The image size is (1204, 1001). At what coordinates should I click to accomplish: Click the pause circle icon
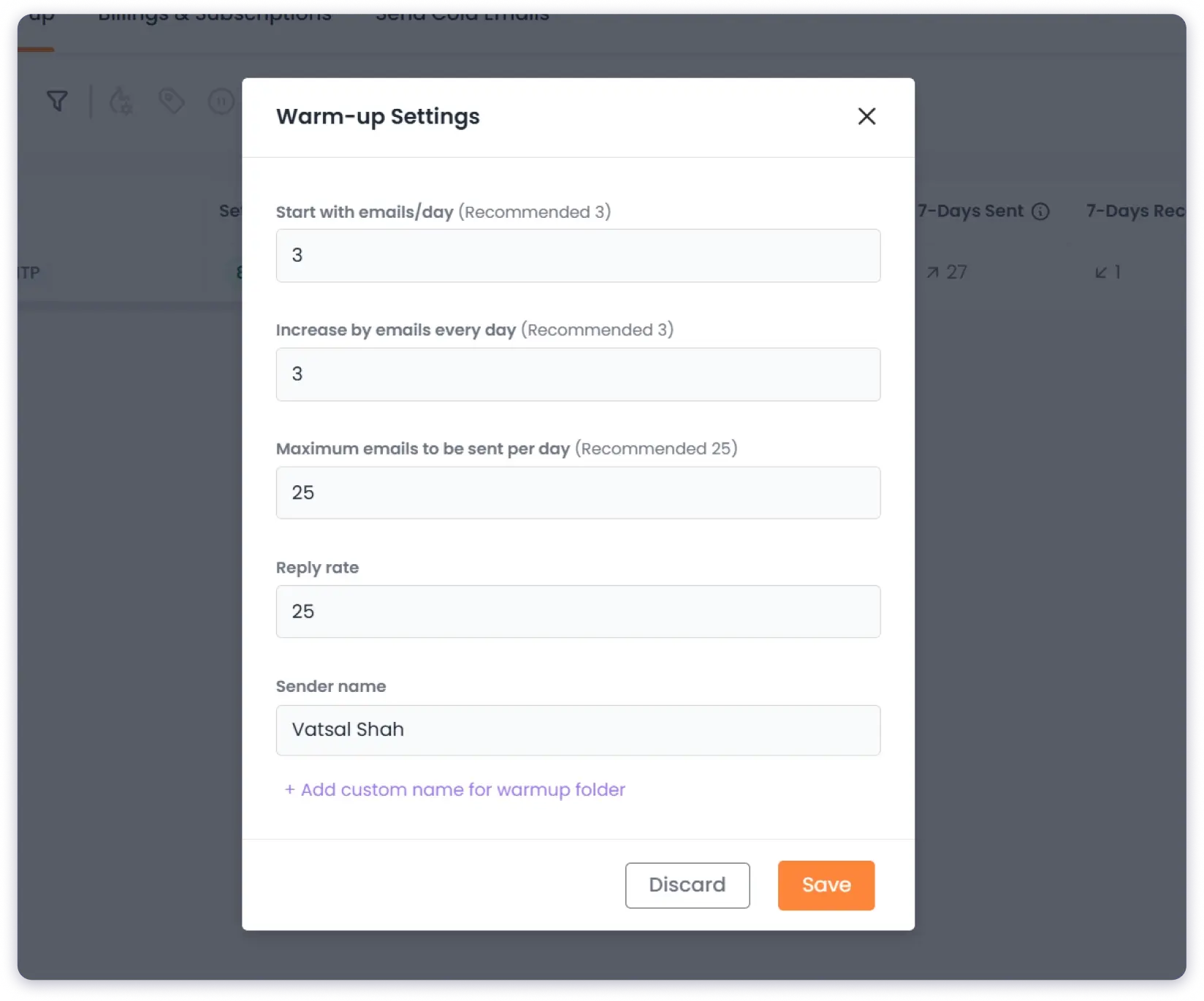(x=221, y=102)
